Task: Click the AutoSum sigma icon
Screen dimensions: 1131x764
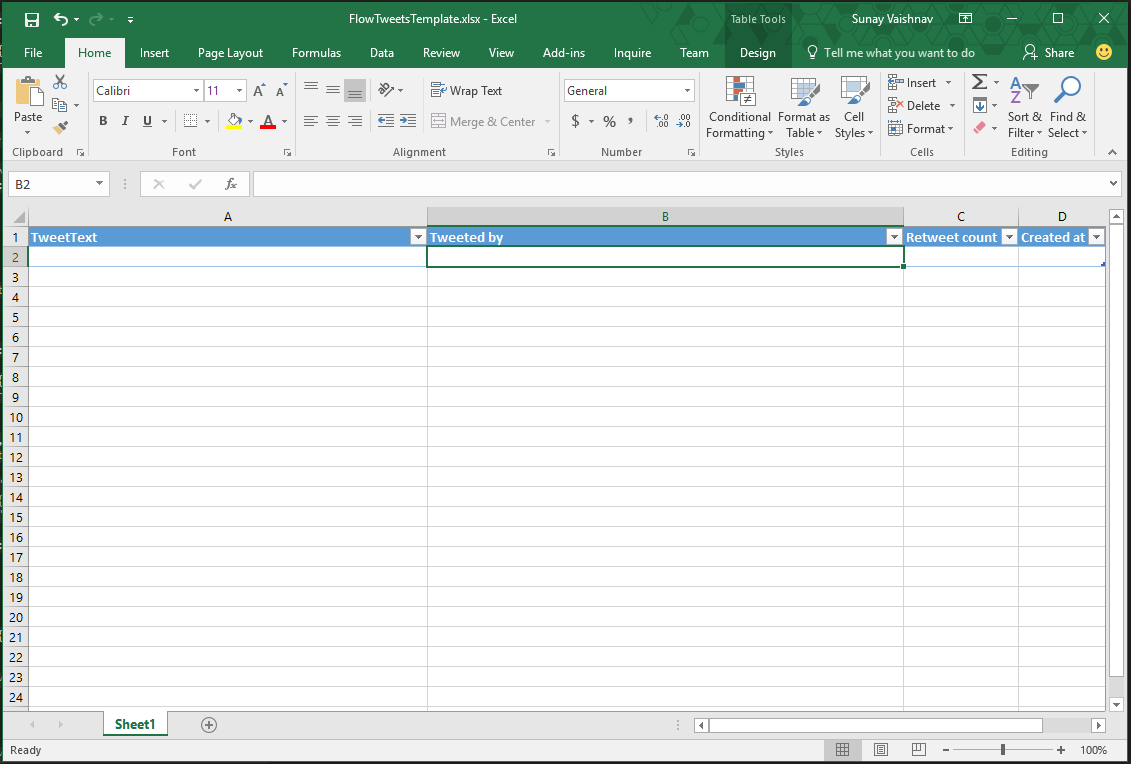Action: 979,82
